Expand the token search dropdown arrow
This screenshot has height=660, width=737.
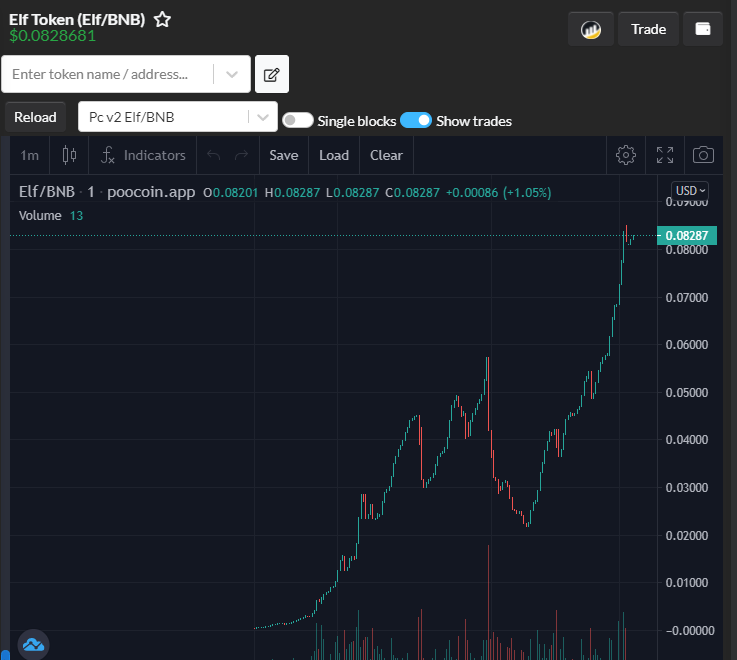click(232, 74)
